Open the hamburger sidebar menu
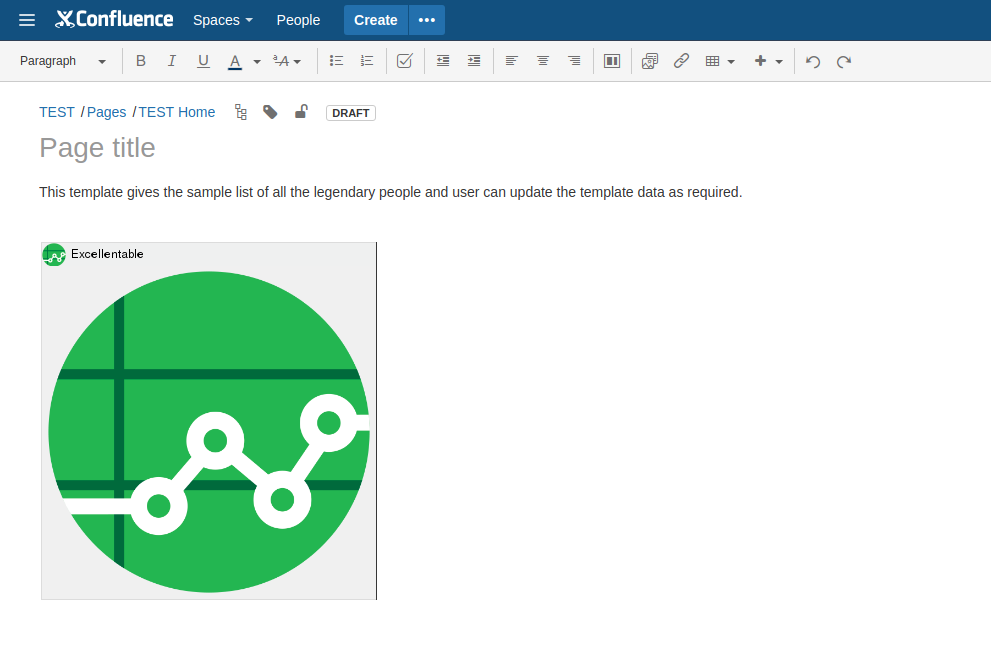The height and width of the screenshot is (652, 991). coord(27,20)
